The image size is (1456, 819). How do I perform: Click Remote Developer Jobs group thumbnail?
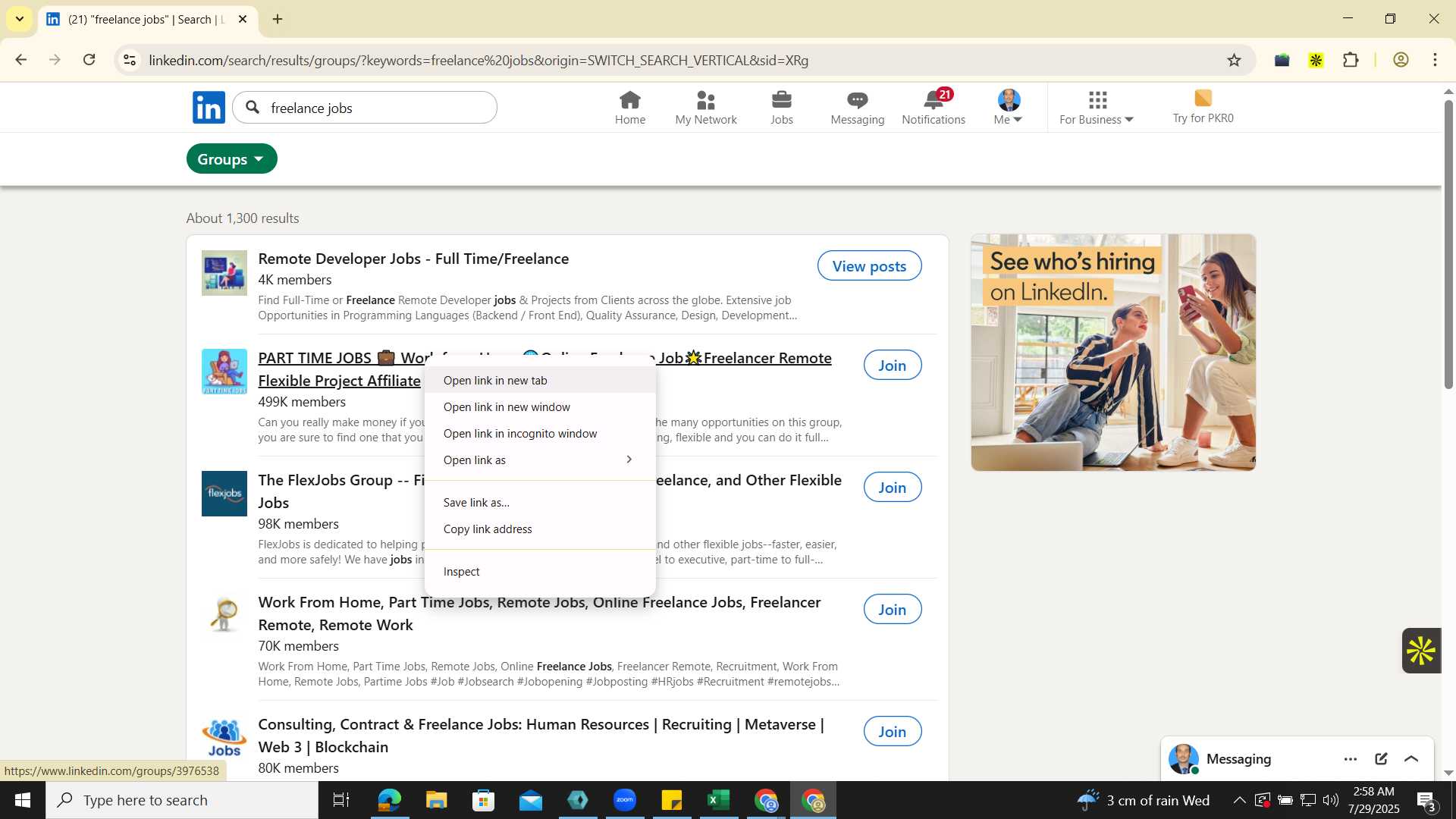224,273
